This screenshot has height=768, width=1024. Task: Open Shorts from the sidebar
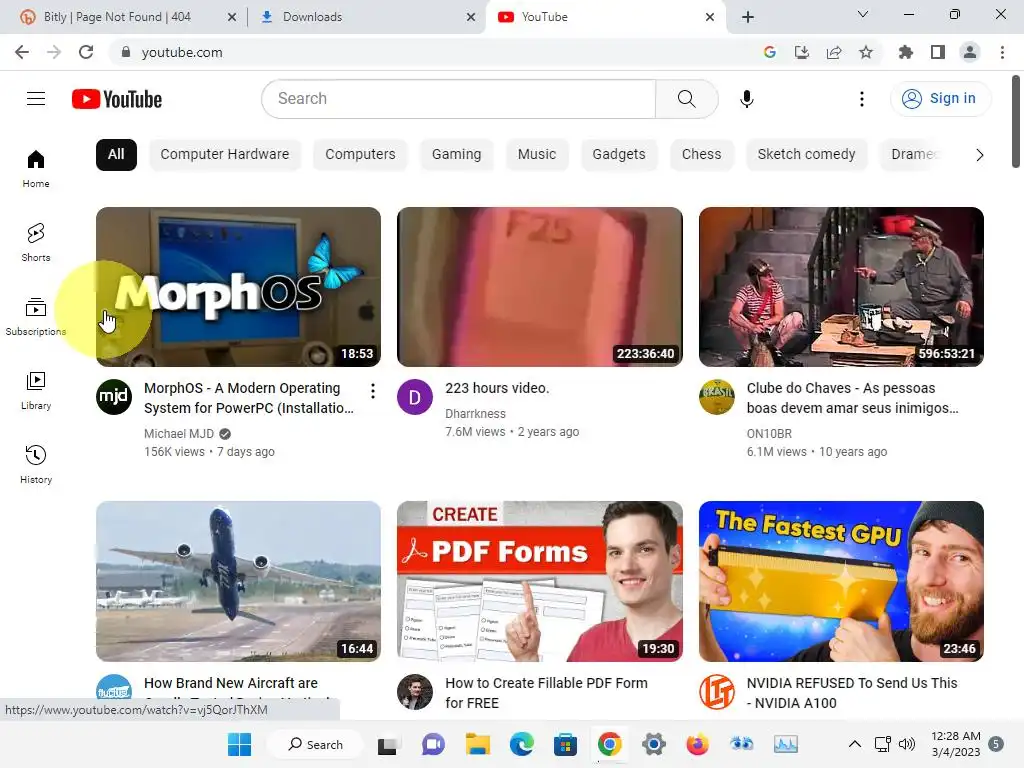[x=36, y=242]
